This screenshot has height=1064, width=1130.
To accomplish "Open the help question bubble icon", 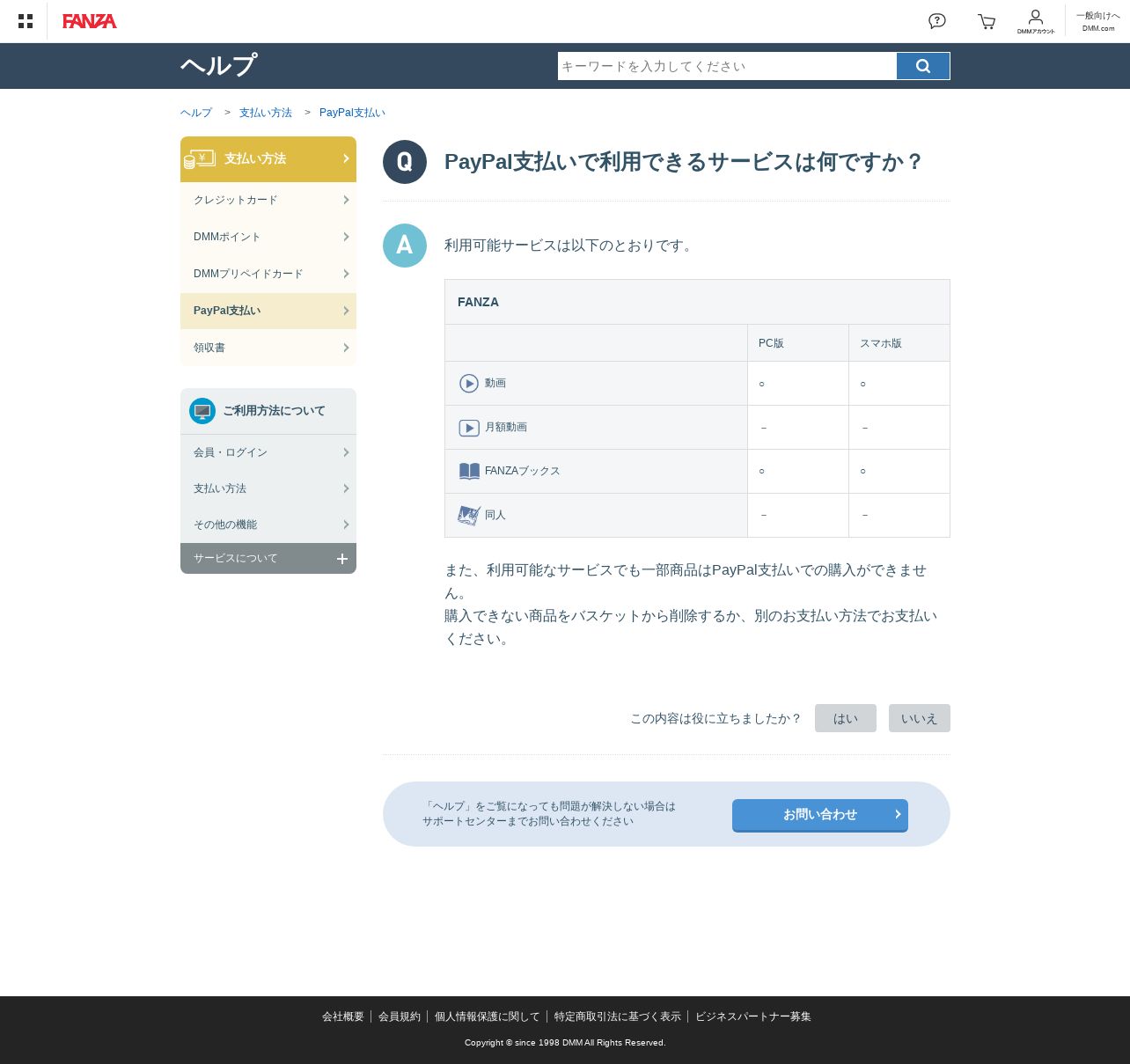I will click(937, 21).
